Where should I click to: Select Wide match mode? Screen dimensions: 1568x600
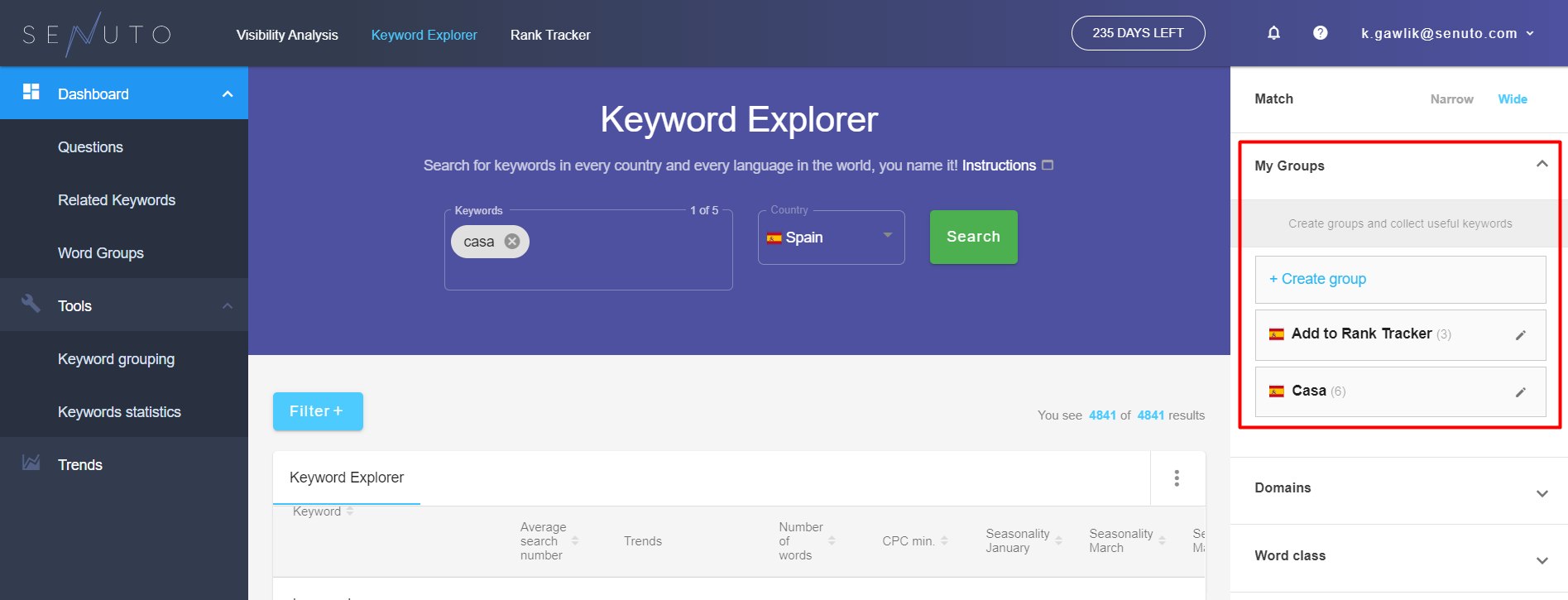(x=1513, y=99)
